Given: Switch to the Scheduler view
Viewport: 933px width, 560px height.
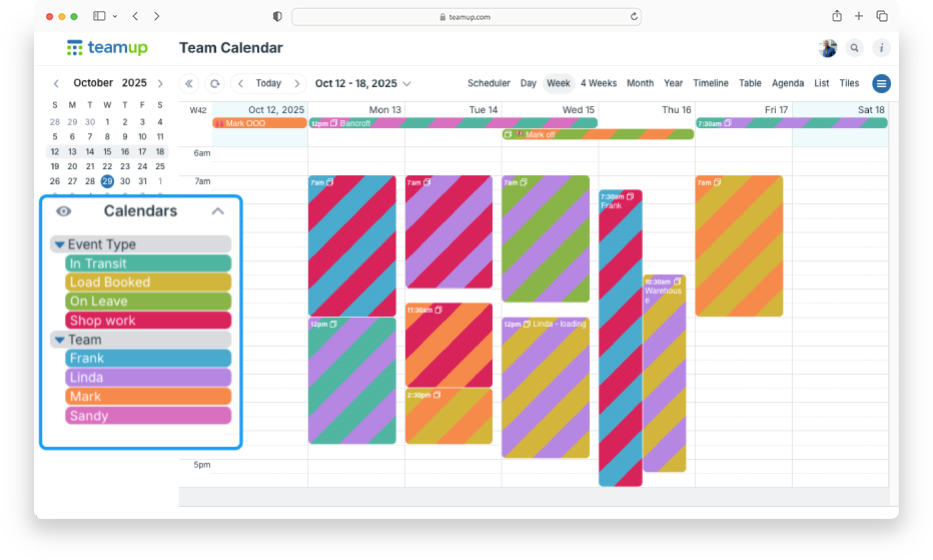Looking at the screenshot, I should click(x=489, y=84).
